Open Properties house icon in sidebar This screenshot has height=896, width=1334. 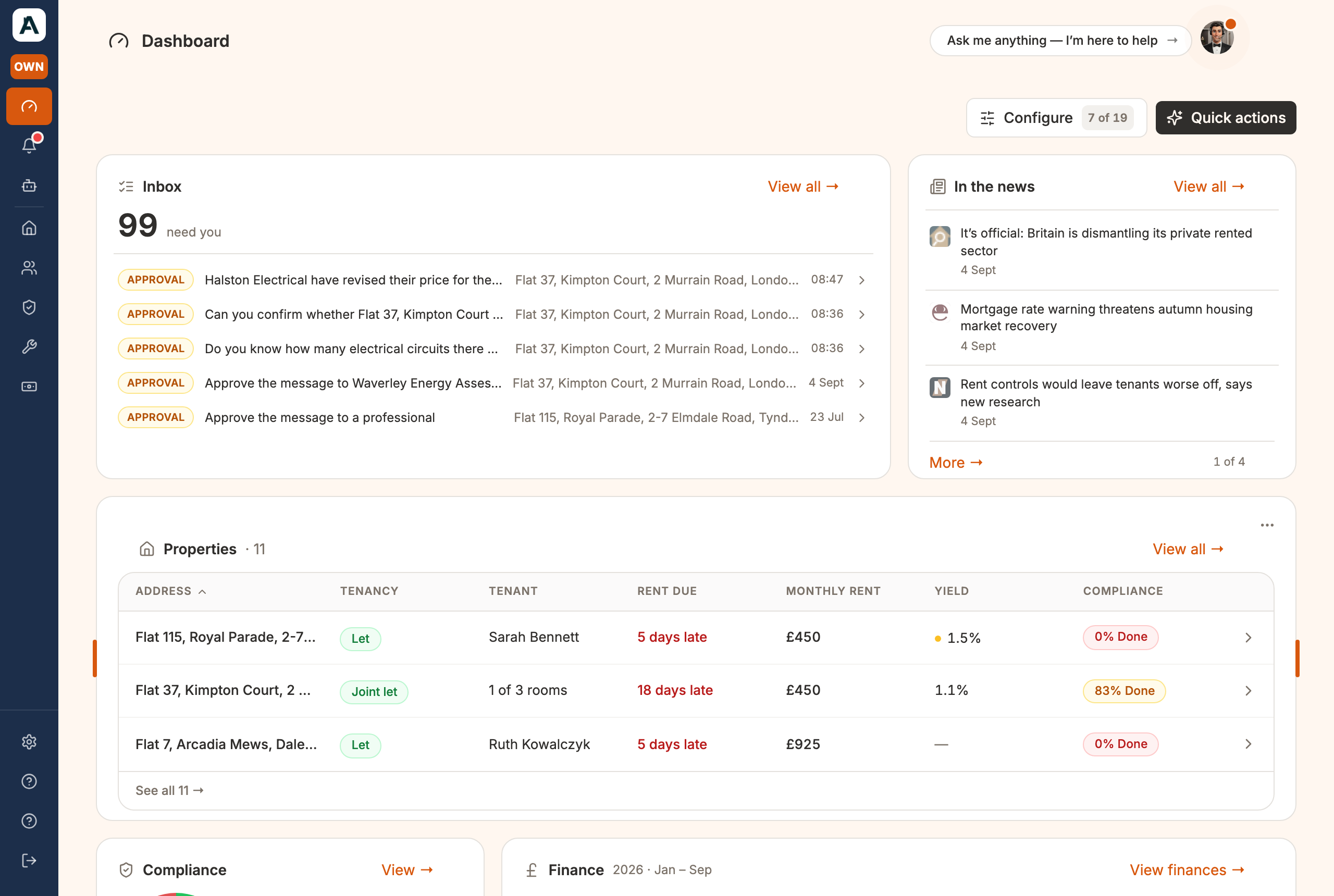[x=29, y=228]
